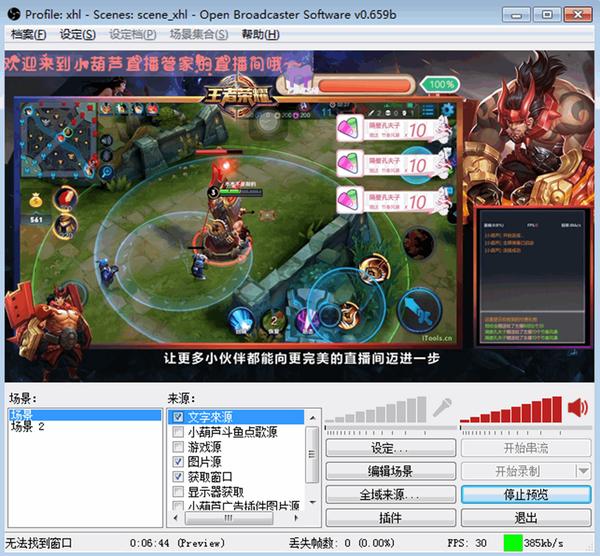
Task: Click the stream preview area
Action: click(299, 216)
